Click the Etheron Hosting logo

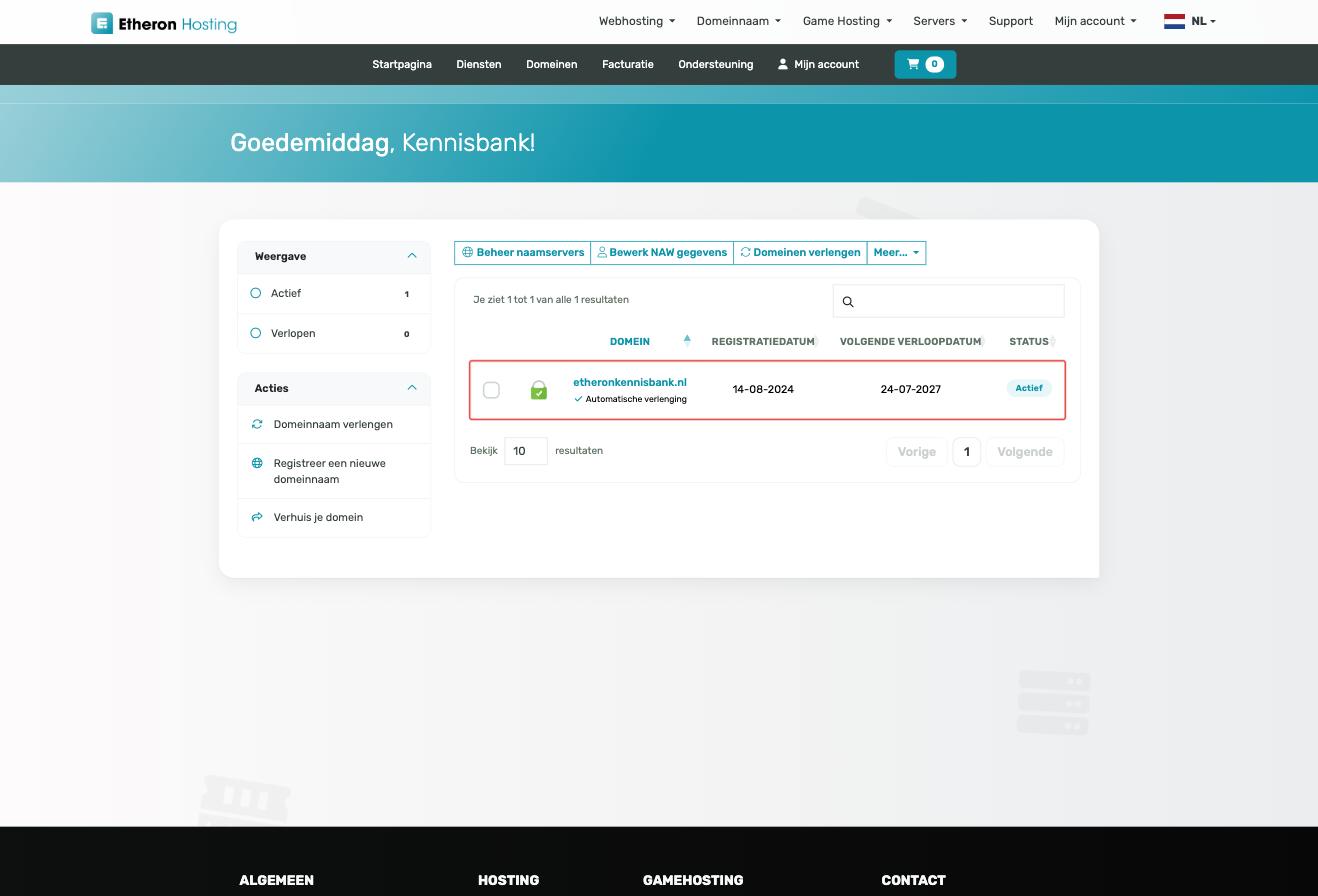click(x=164, y=23)
